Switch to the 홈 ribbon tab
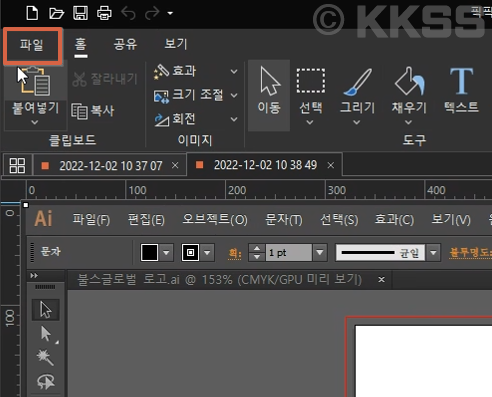 coord(81,45)
